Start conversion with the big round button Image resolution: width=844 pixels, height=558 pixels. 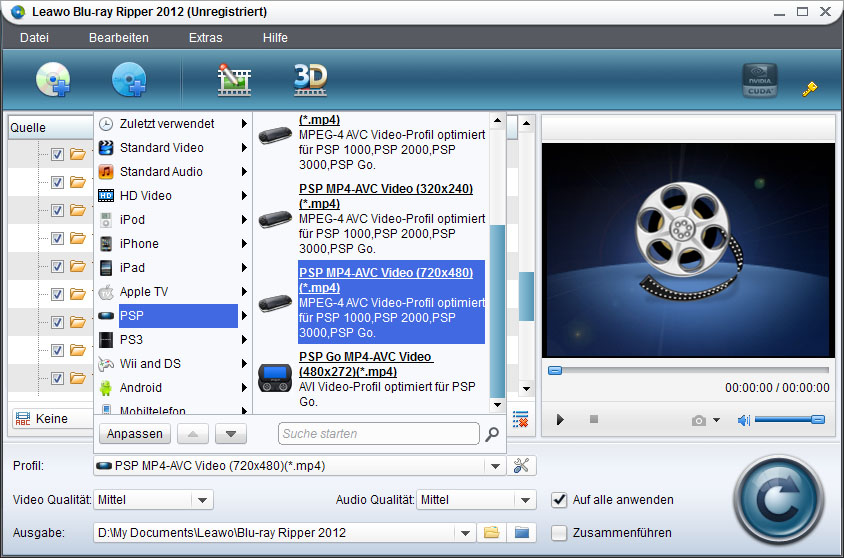(x=779, y=497)
